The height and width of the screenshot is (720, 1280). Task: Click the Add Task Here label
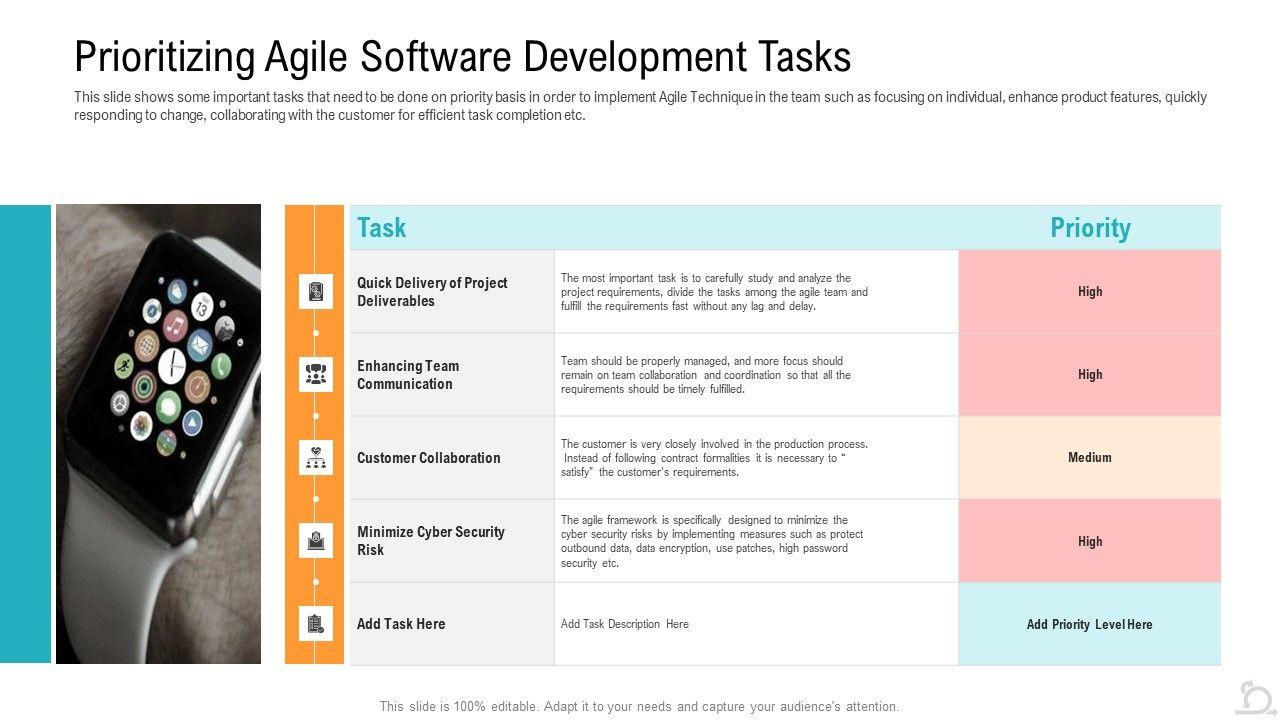tap(401, 624)
